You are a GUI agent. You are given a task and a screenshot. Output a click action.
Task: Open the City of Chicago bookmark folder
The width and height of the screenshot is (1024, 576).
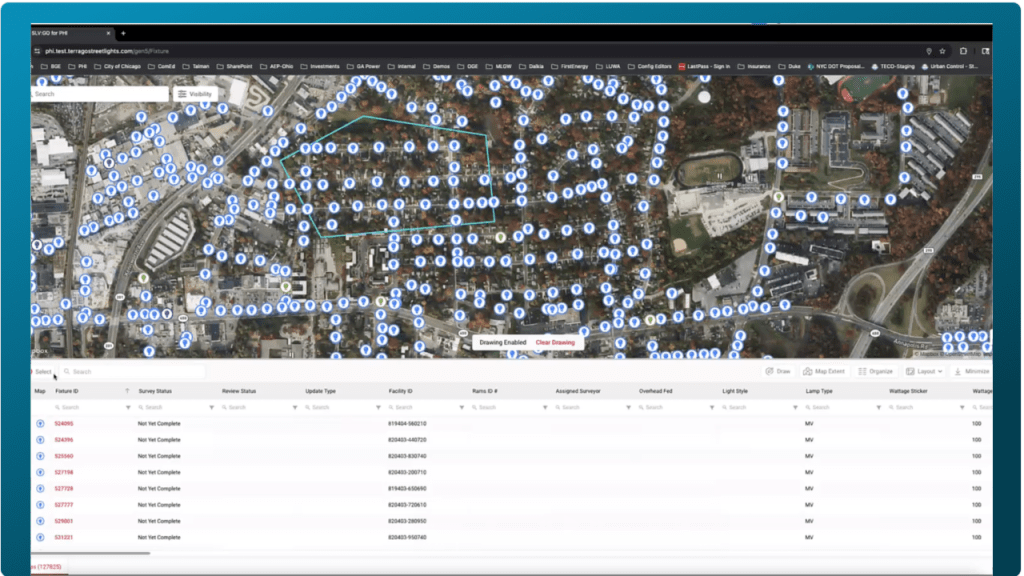pos(127,66)
